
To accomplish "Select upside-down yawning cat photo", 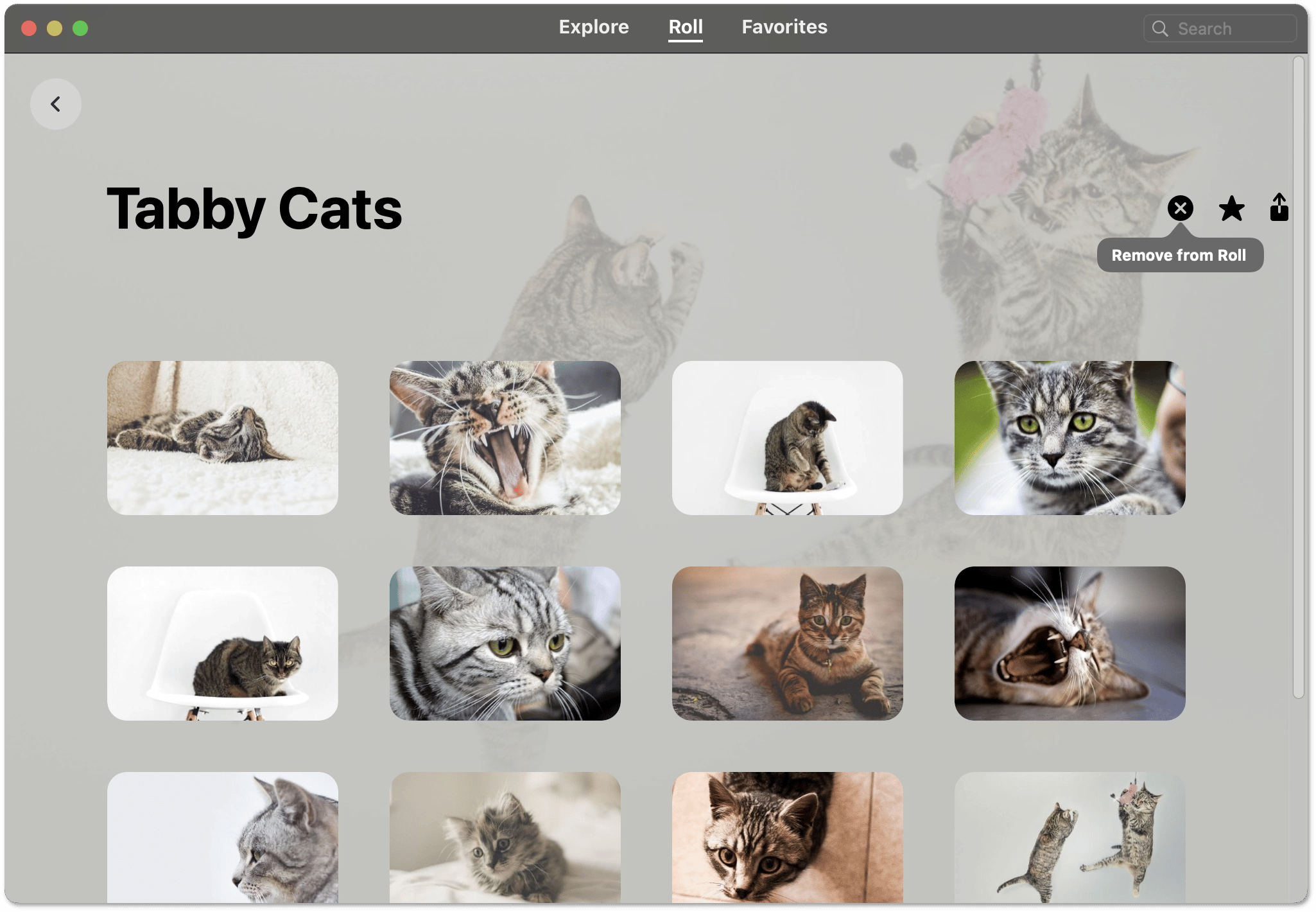I will click(1069, 643).
